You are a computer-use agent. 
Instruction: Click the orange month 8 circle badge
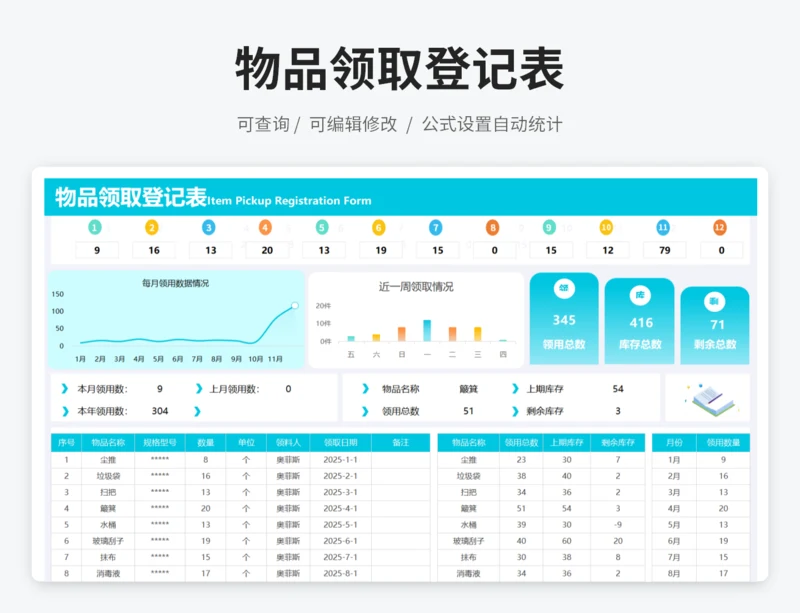click(492, 227)
